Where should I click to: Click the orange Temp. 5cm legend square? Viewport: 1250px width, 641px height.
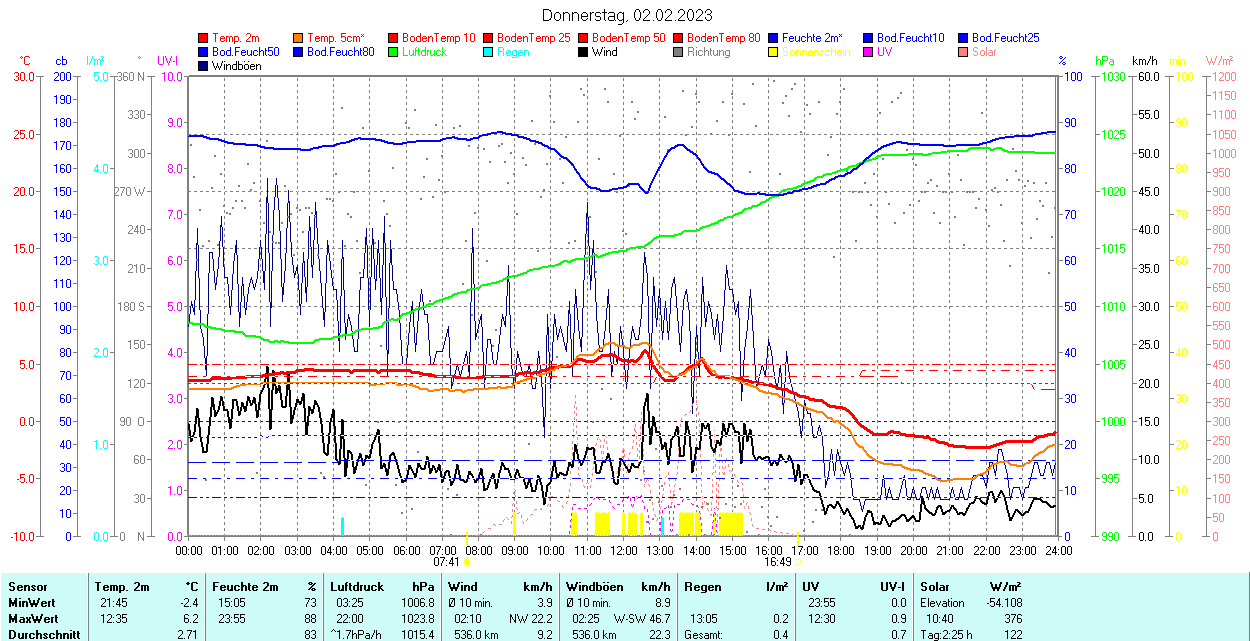(299, 38)
